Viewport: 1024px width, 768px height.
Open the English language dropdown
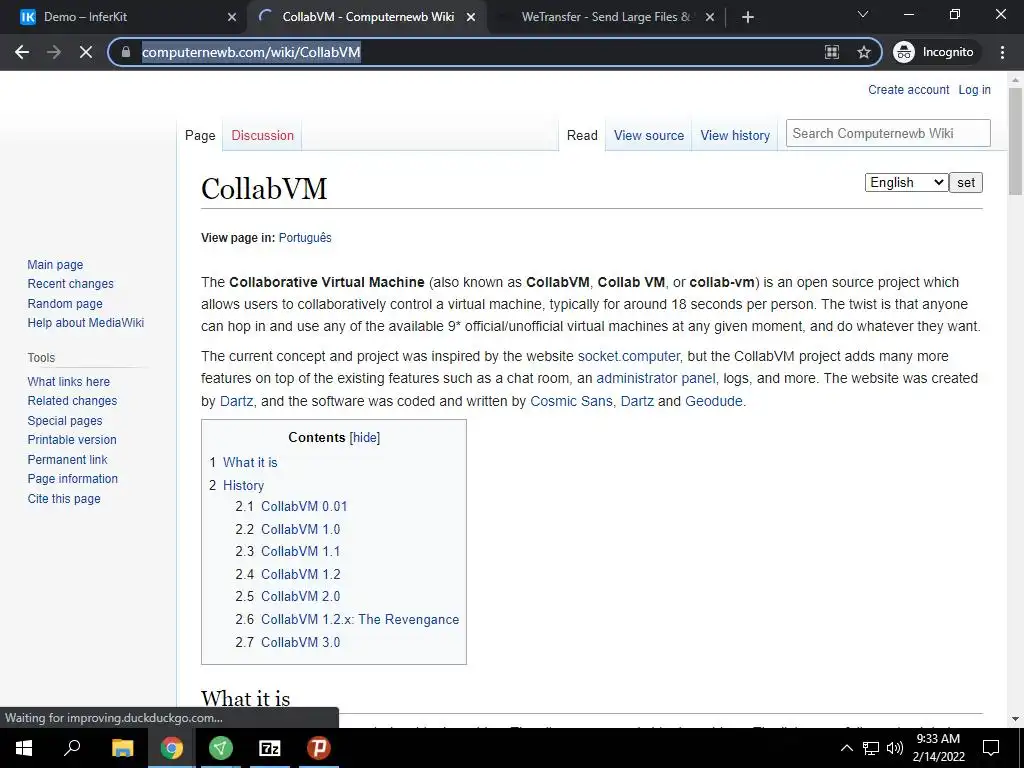click(x=906, y=182)
